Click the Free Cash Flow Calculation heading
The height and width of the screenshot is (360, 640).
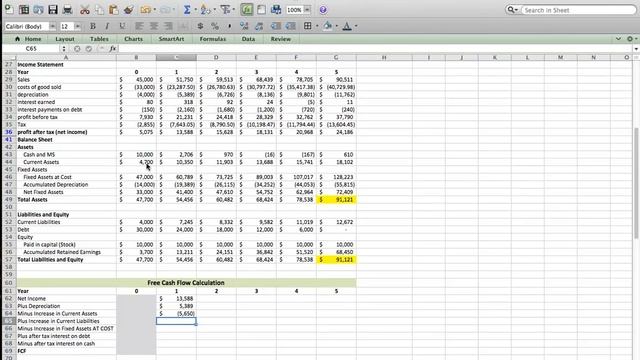186,282
